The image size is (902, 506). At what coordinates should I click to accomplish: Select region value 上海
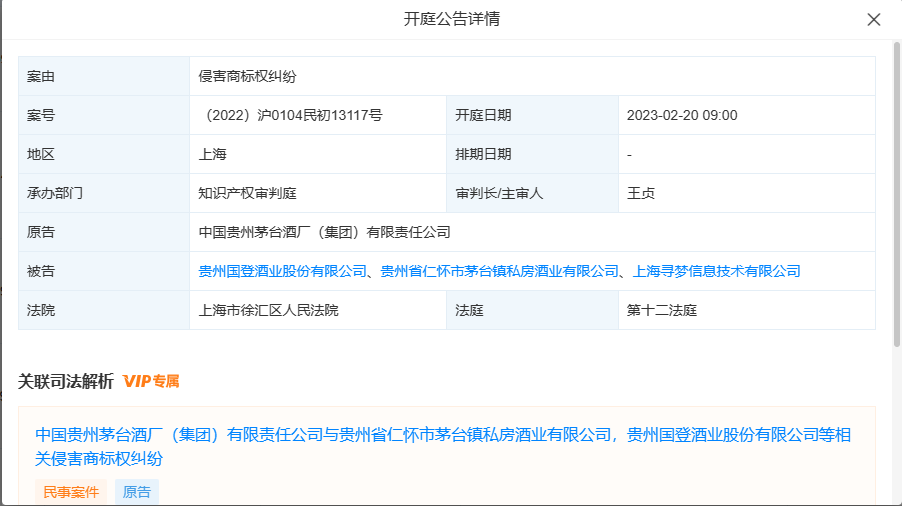tap(212, 154)
